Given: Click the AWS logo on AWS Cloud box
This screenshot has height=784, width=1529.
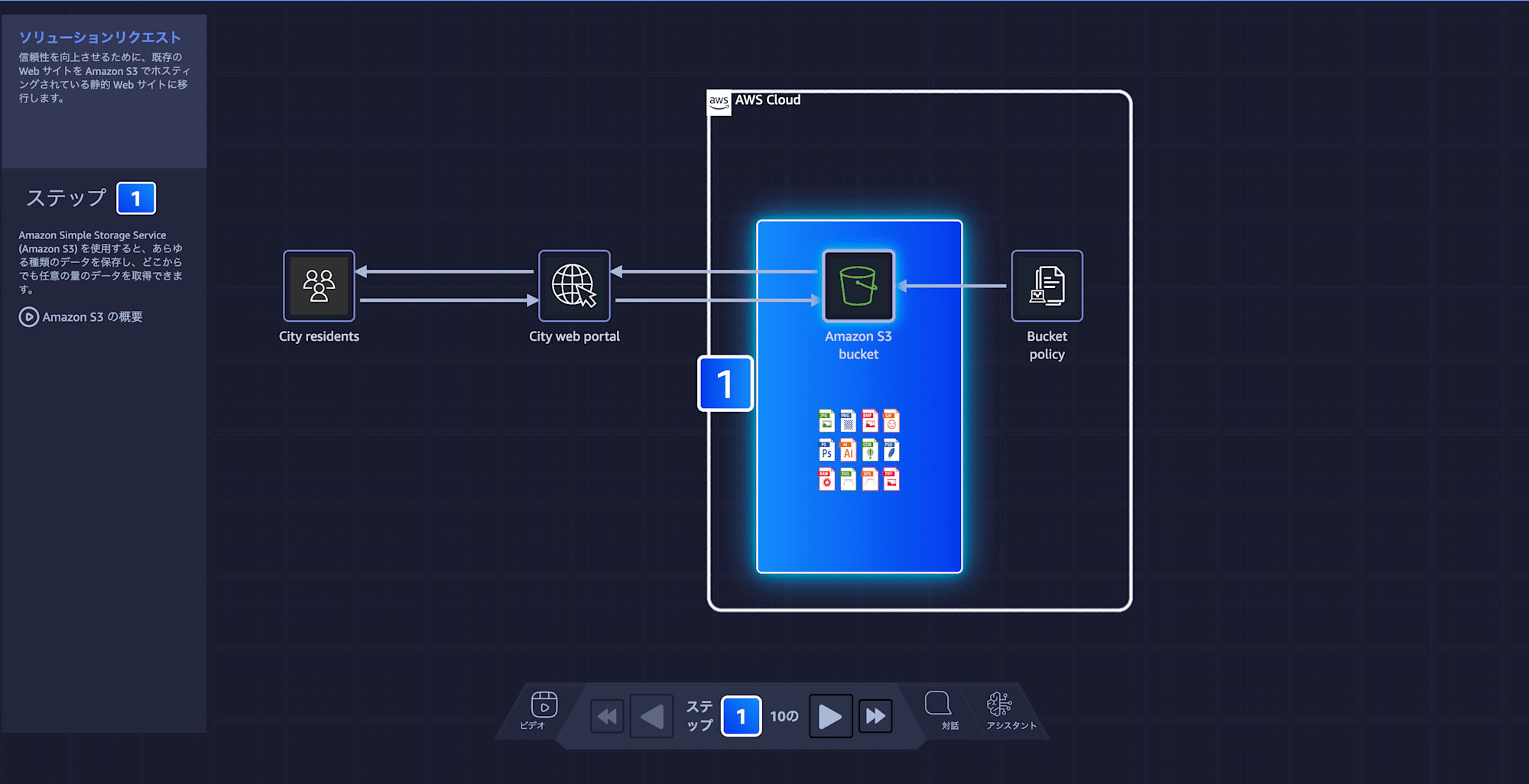Looking at the screenshot, I should click(719, 102).
